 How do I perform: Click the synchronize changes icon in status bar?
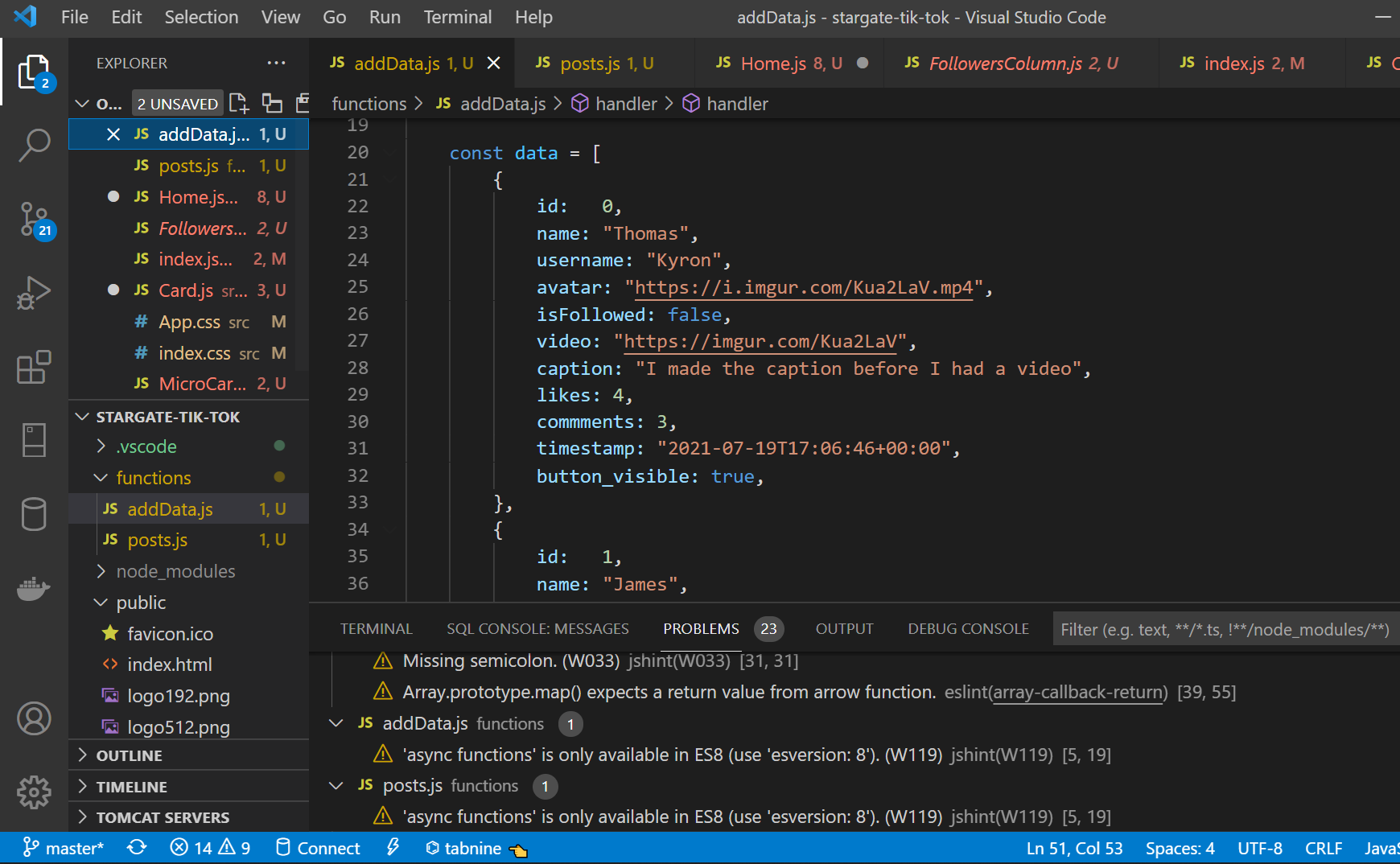[x=137, y=847]
